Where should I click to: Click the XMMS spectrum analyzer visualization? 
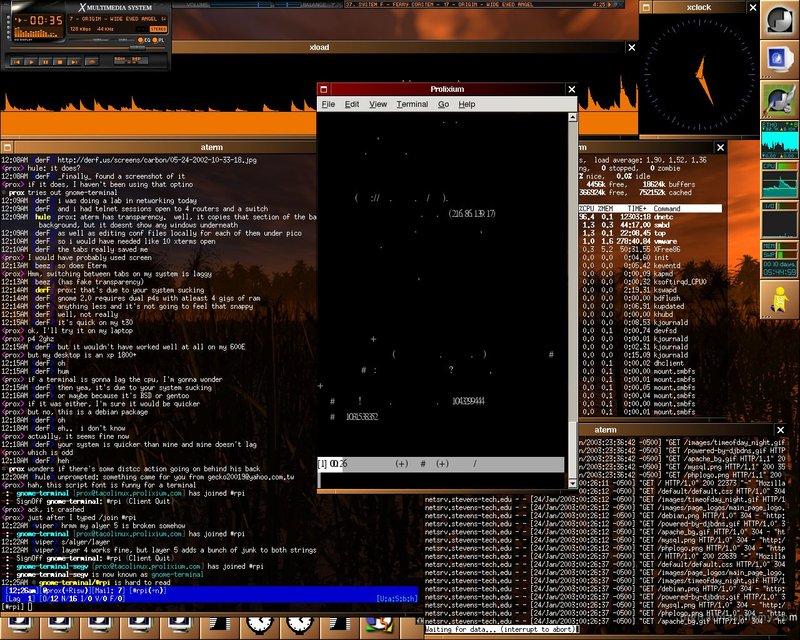(x=36, y=33)
